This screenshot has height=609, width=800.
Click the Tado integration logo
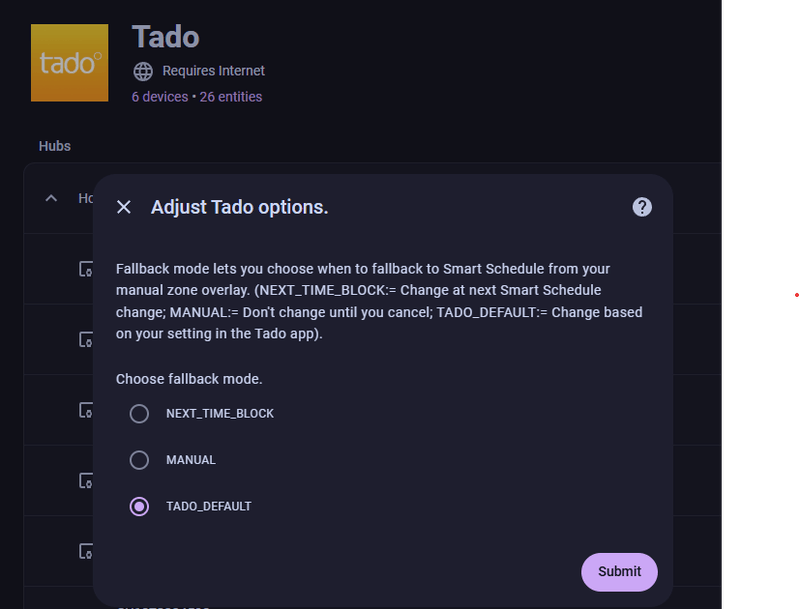[69, 64]
